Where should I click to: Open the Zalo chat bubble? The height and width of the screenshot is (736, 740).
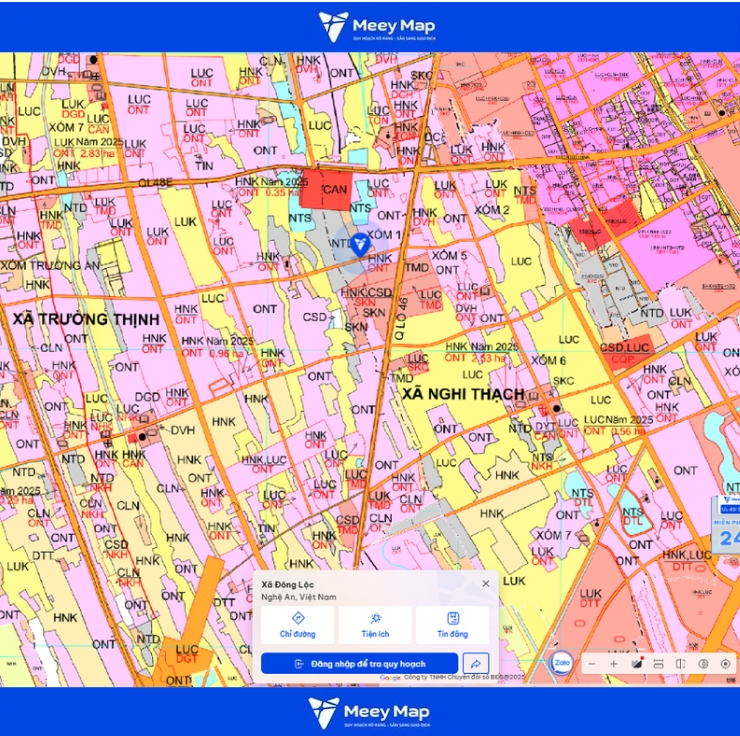562,663
